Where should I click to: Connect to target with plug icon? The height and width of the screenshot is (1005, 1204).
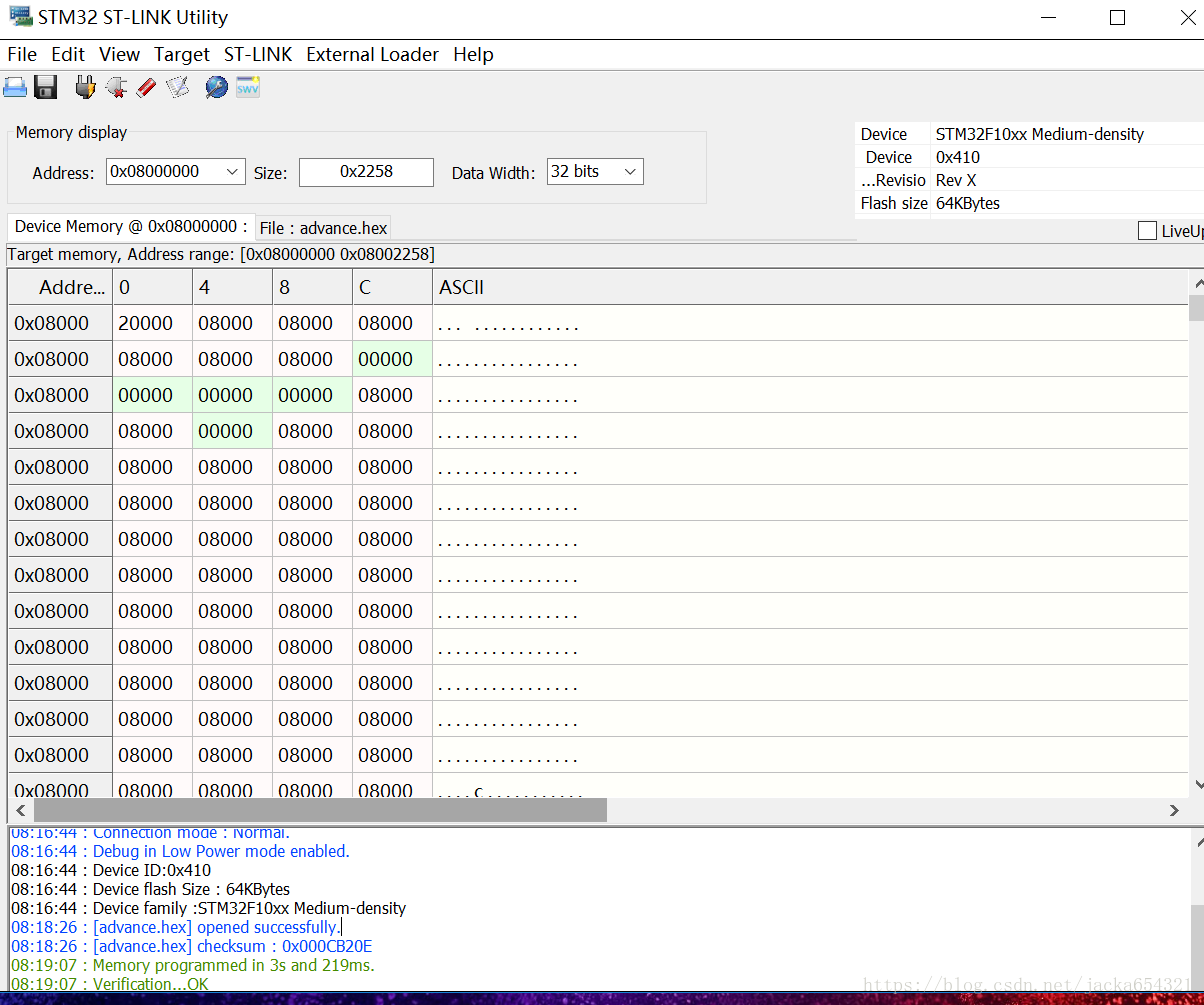click(x=85, y=88)
